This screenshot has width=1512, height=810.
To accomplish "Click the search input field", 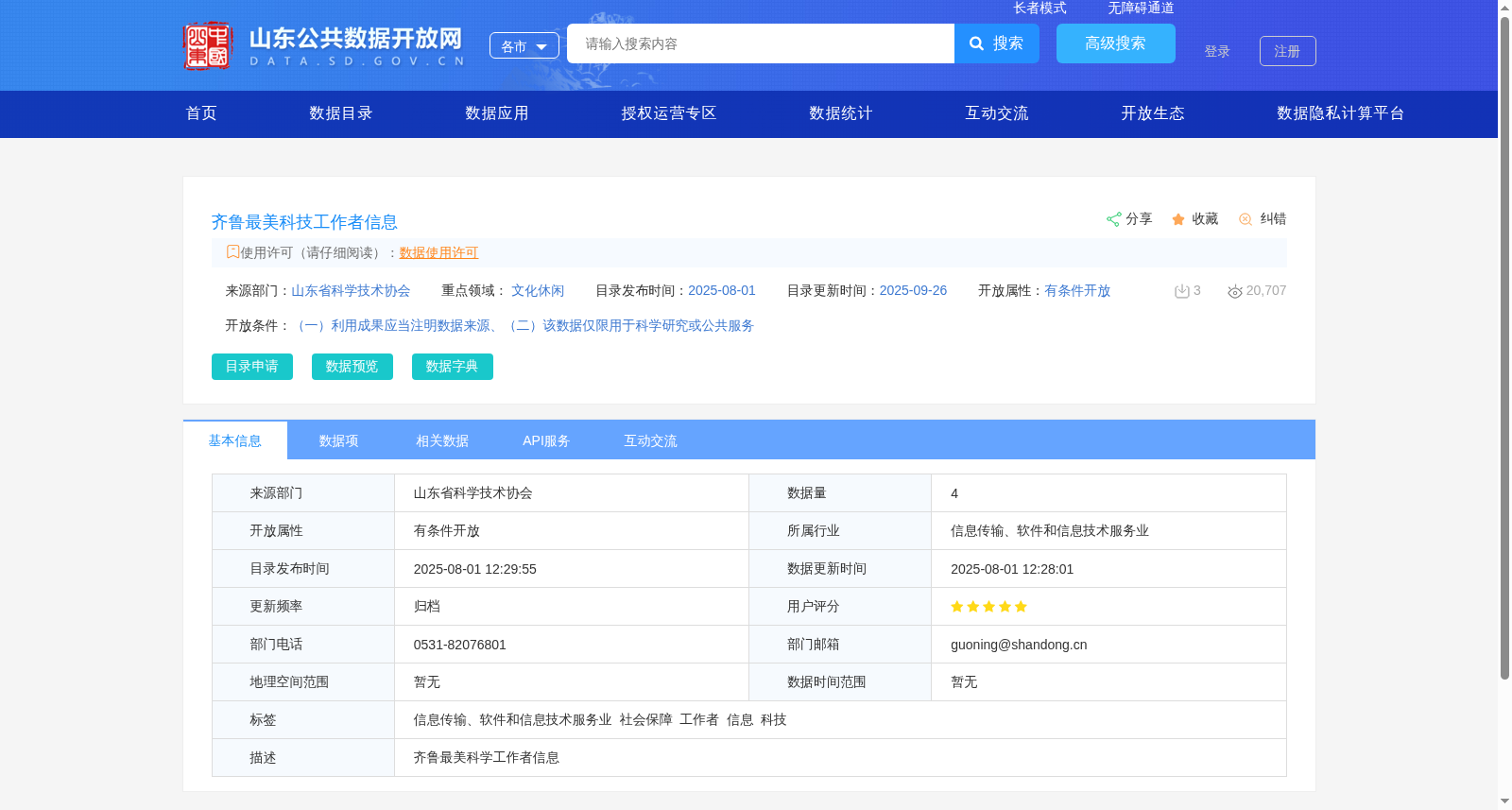I will tap(761, 43).
